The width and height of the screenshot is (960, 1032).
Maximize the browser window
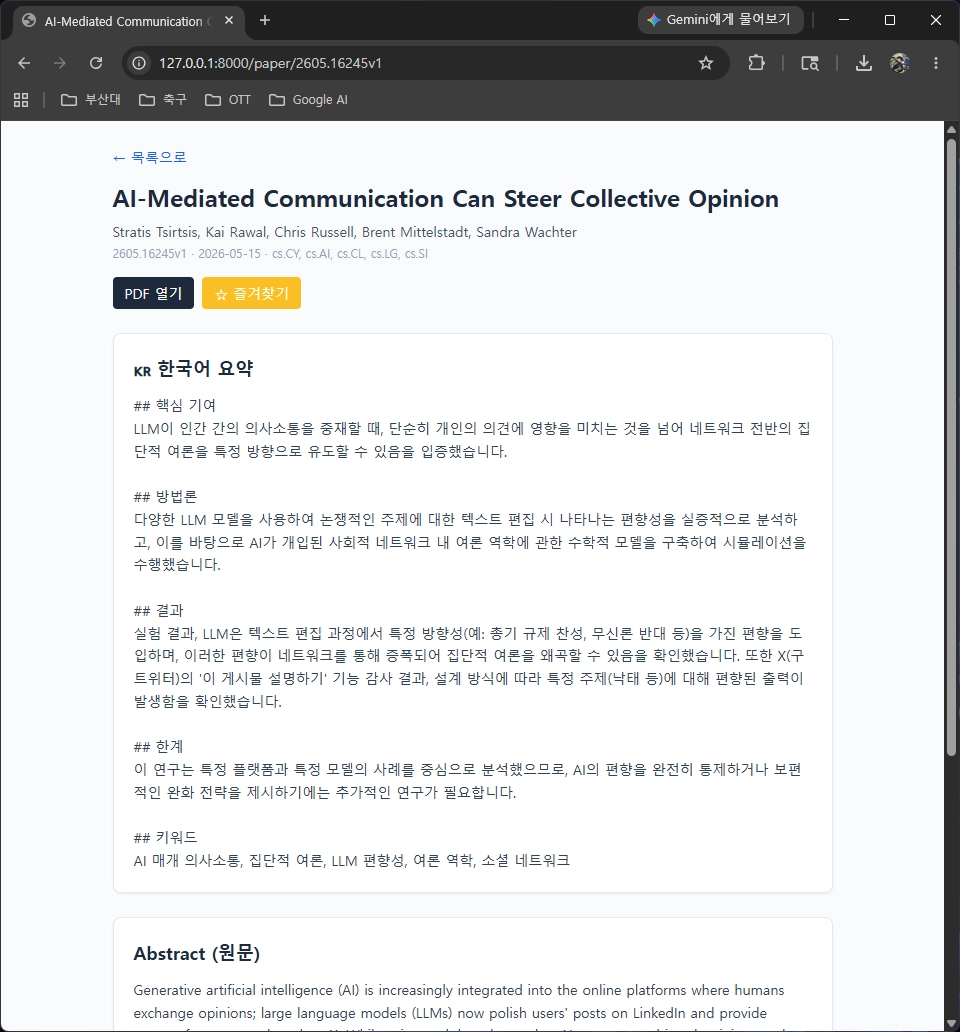(x=890, y=20)
